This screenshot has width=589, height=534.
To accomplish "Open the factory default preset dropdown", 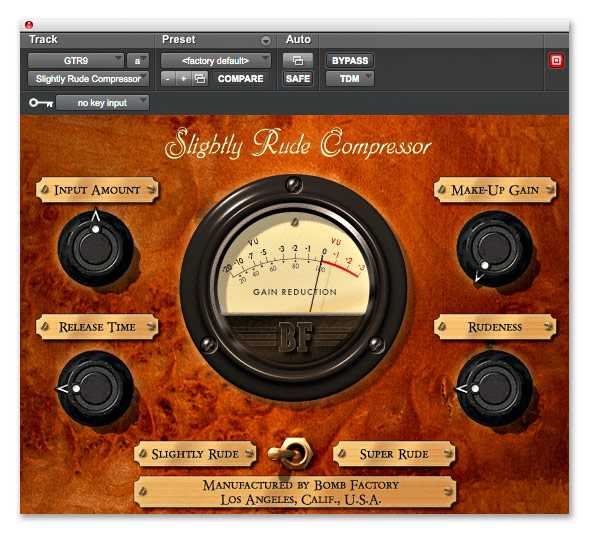I will (216, 60).
